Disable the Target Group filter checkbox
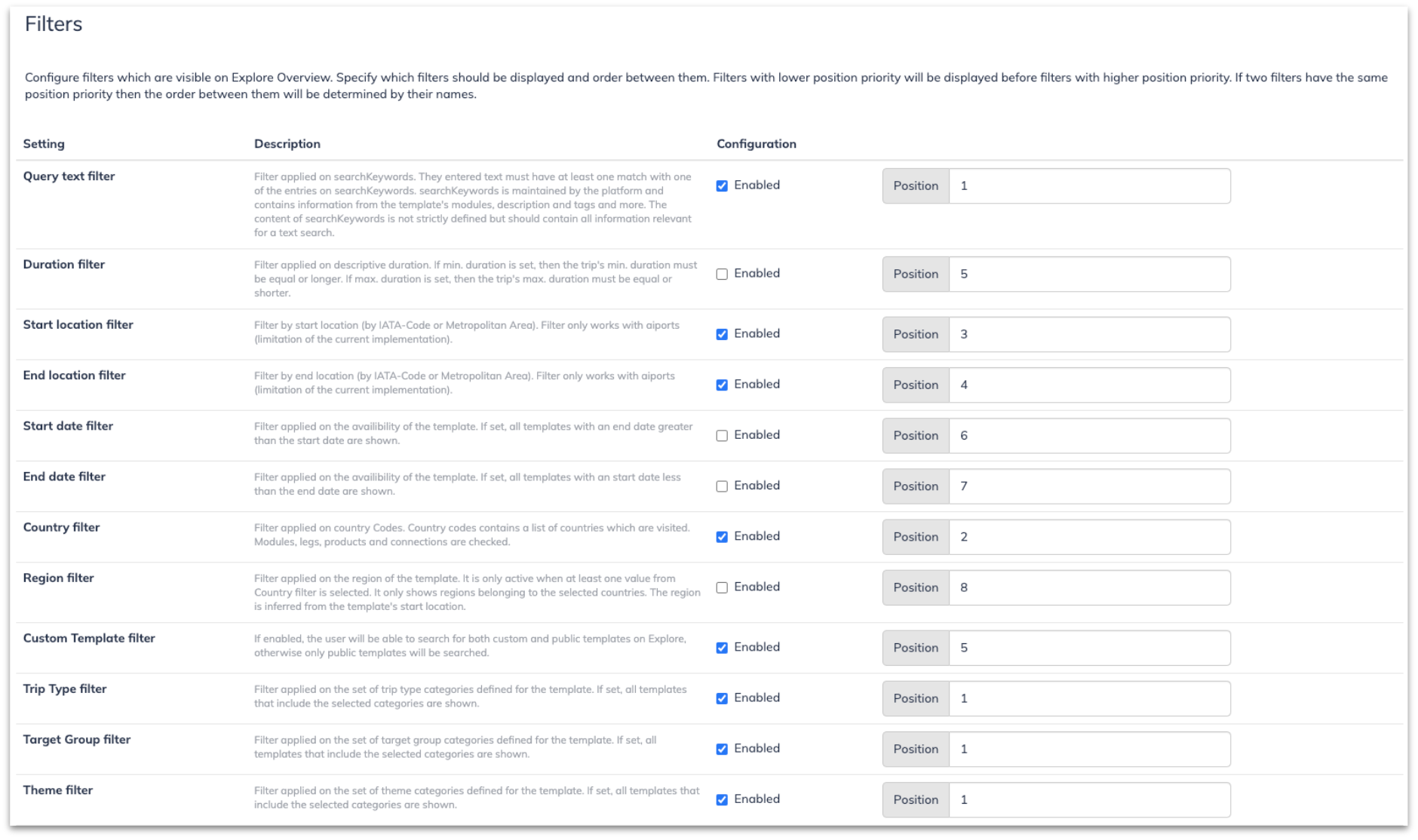The height and width of the screenshot is (840, 1418). tap(722, 749)
